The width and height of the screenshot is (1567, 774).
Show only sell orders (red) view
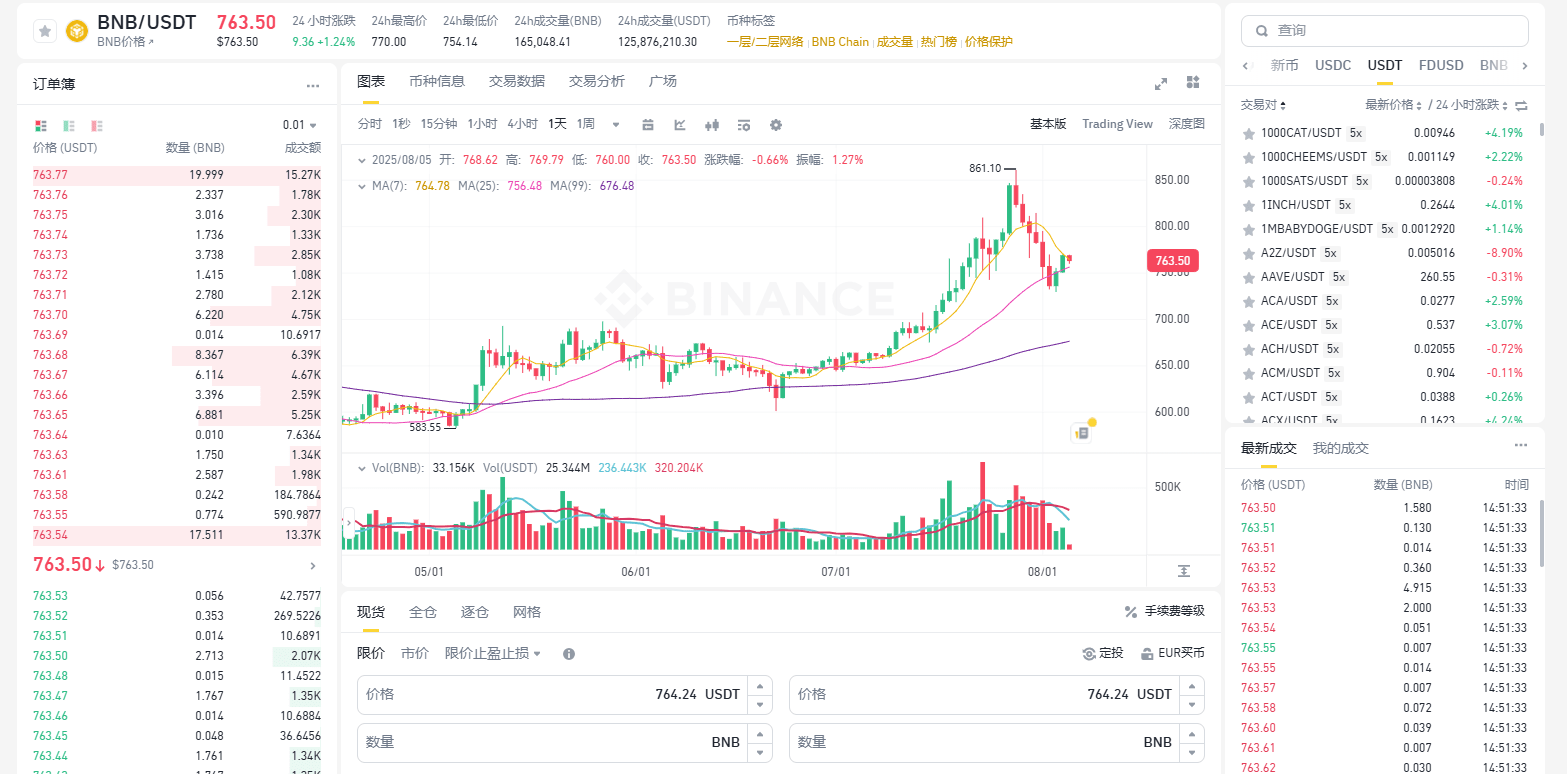pos(97,126)
